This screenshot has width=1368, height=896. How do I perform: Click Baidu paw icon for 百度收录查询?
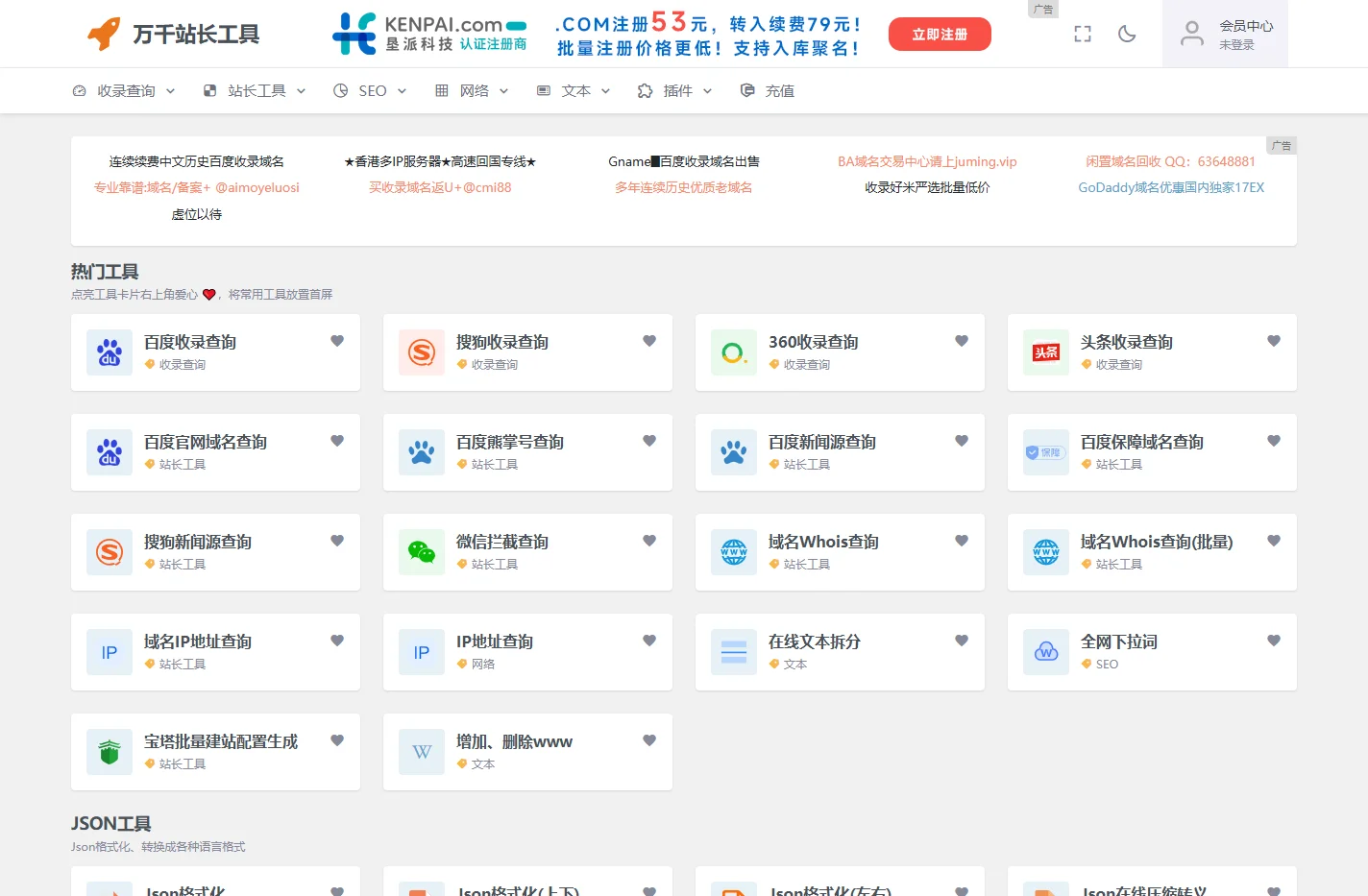[110, 352]
